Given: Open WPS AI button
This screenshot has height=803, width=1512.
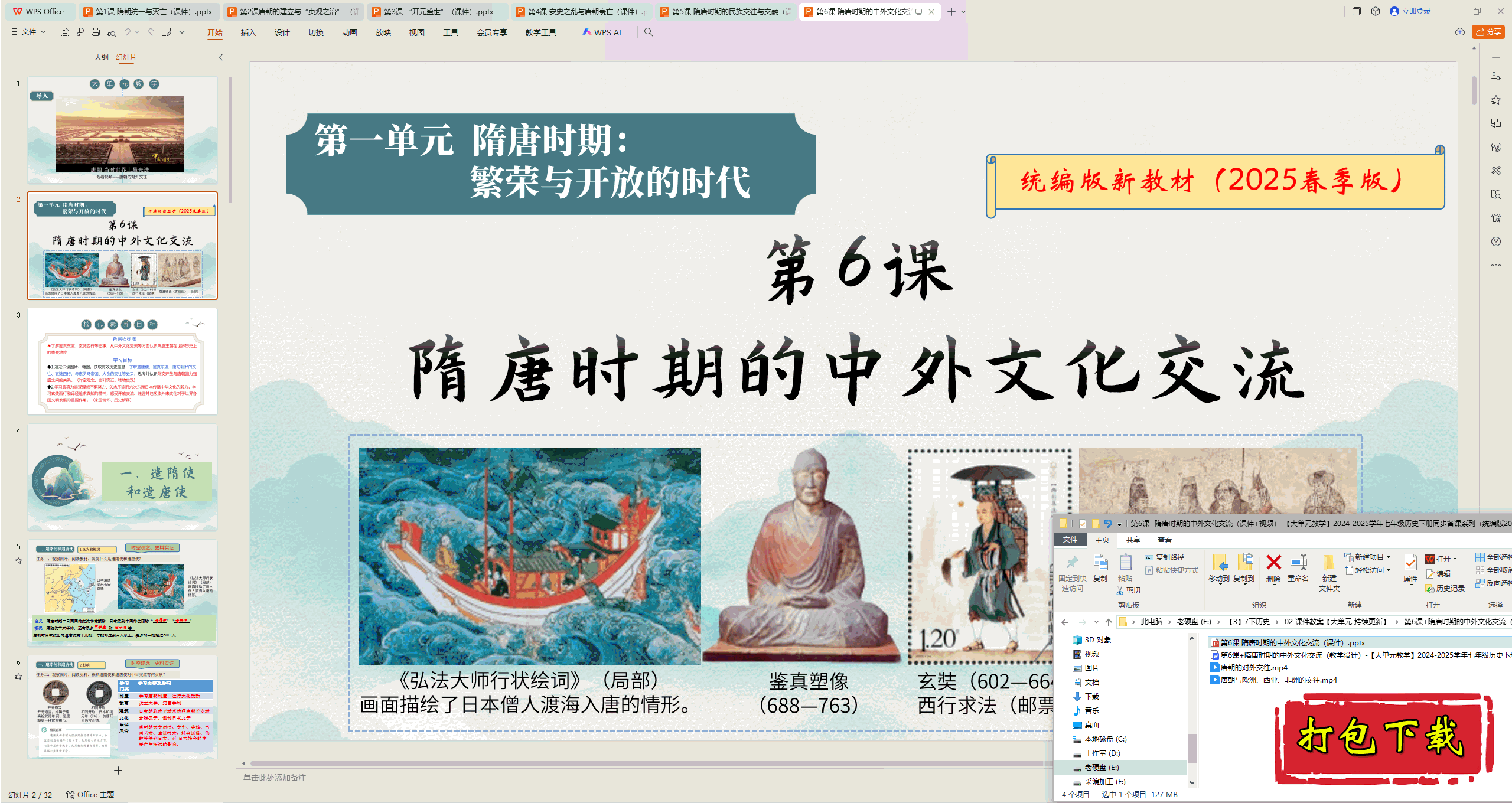Looking at the screenshot, I should (x=602, y=32).
